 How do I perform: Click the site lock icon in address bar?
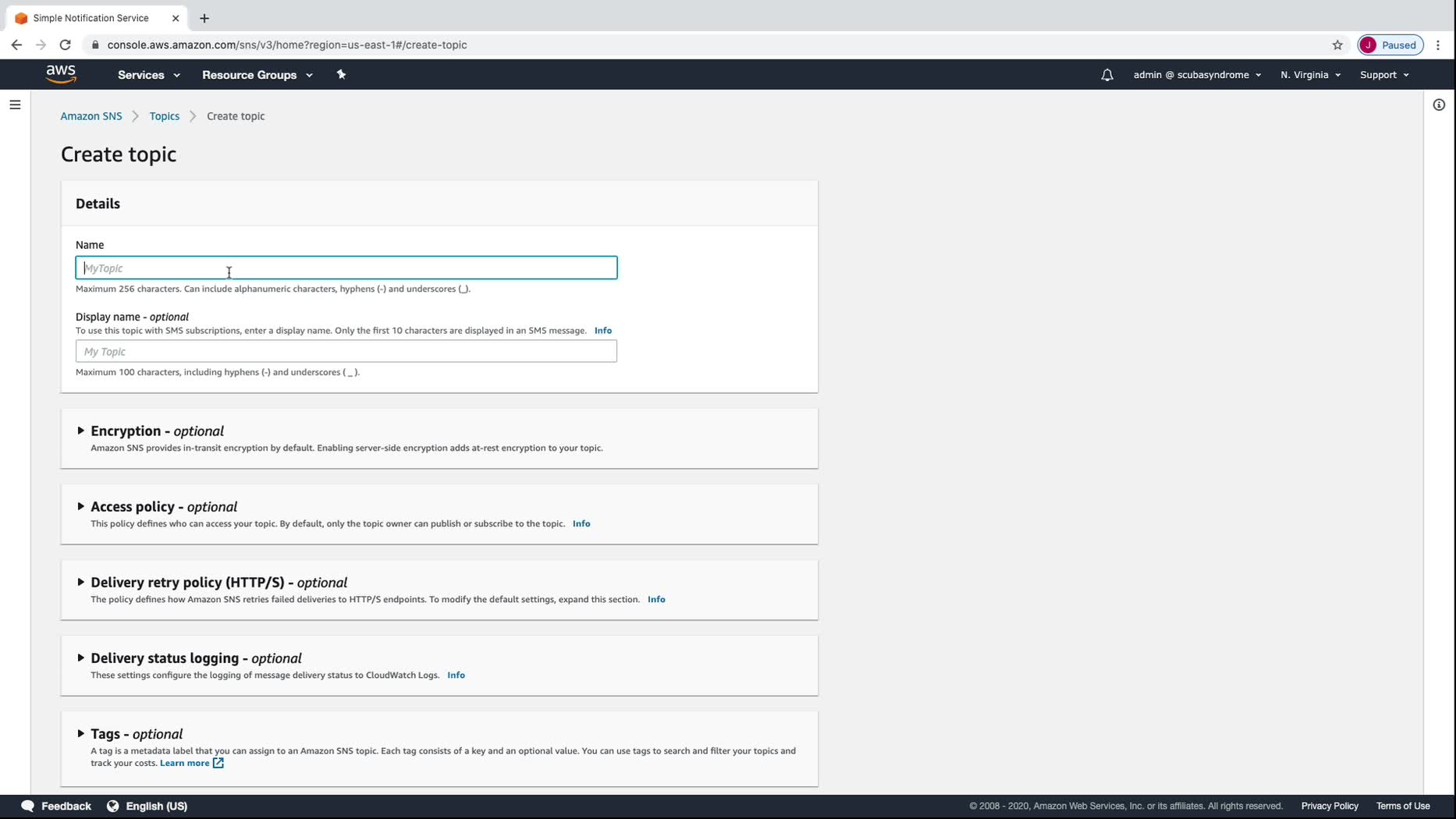point(95,44)
